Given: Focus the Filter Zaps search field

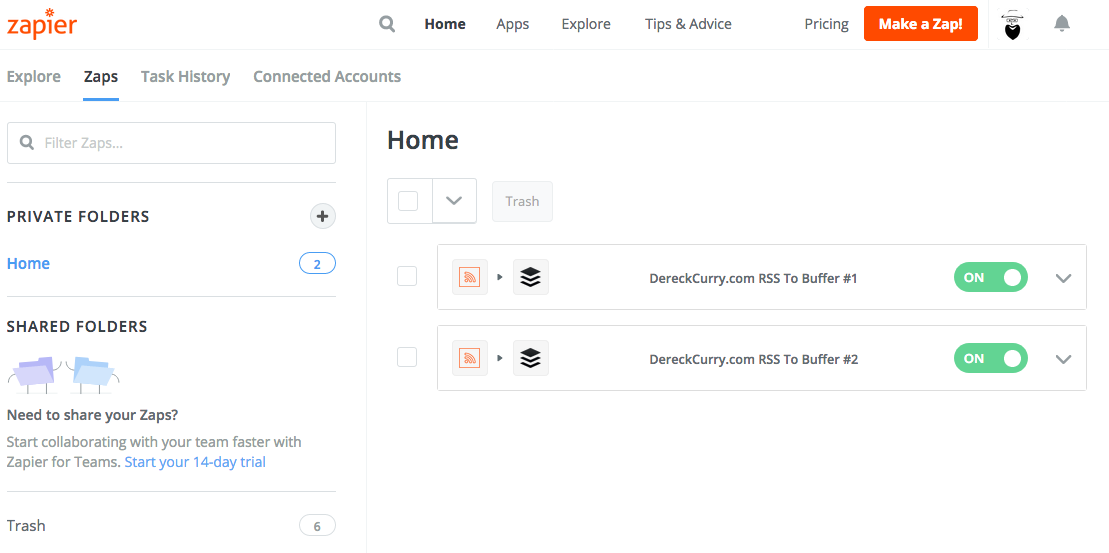Looking at the screenshot, I should click(171, 143).
